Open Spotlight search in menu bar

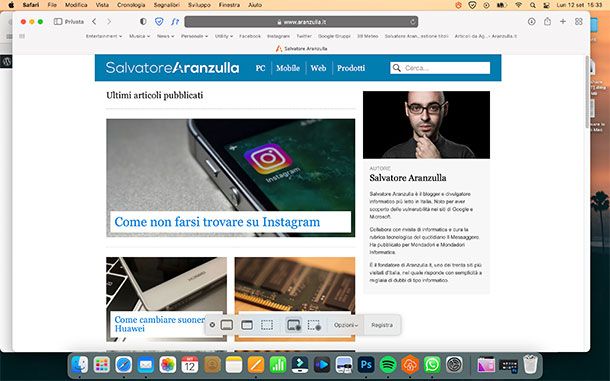(532, 5)
